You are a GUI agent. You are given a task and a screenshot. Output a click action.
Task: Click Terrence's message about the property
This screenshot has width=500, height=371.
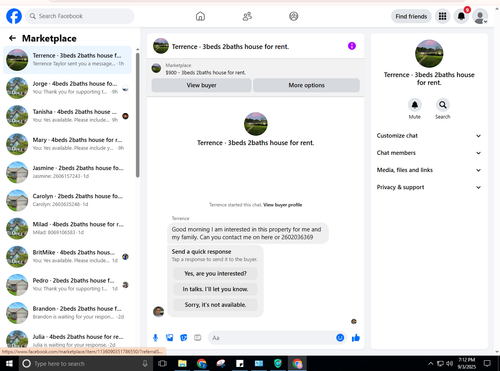click(x=247, y=233)
